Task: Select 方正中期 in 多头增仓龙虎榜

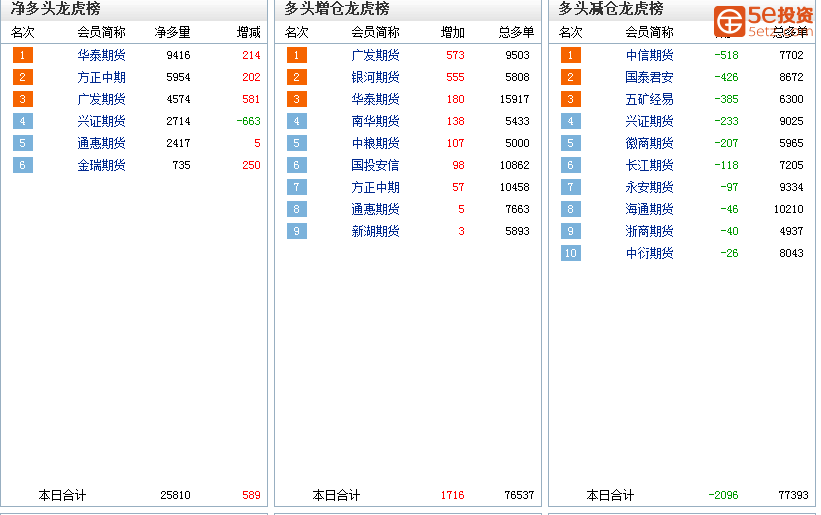Action: point(375,187)
